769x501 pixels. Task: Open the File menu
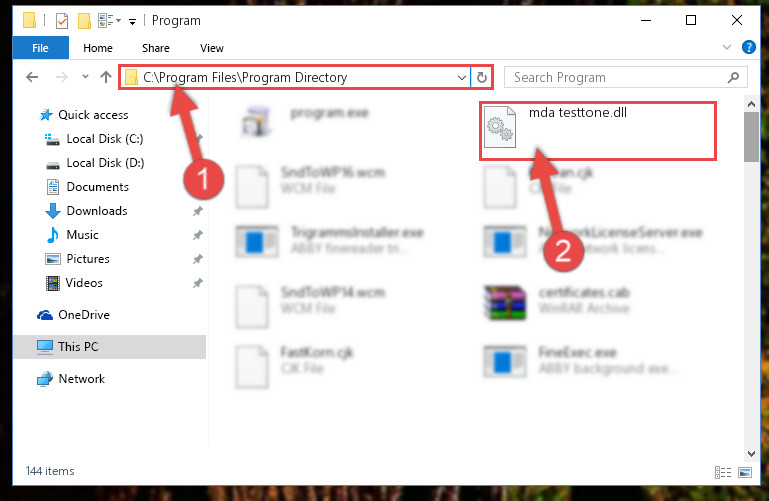point(41,48)
